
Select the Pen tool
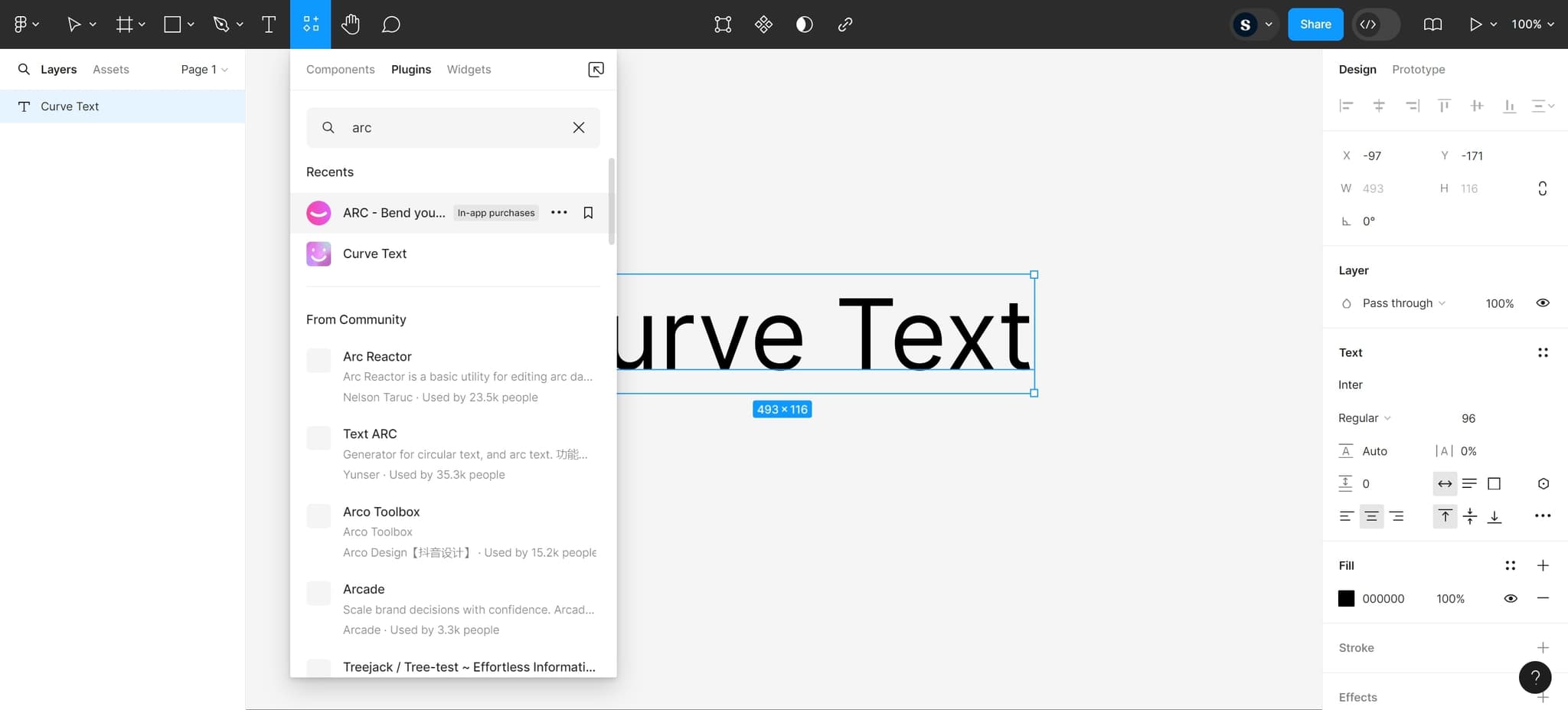[x=220, y=24]
